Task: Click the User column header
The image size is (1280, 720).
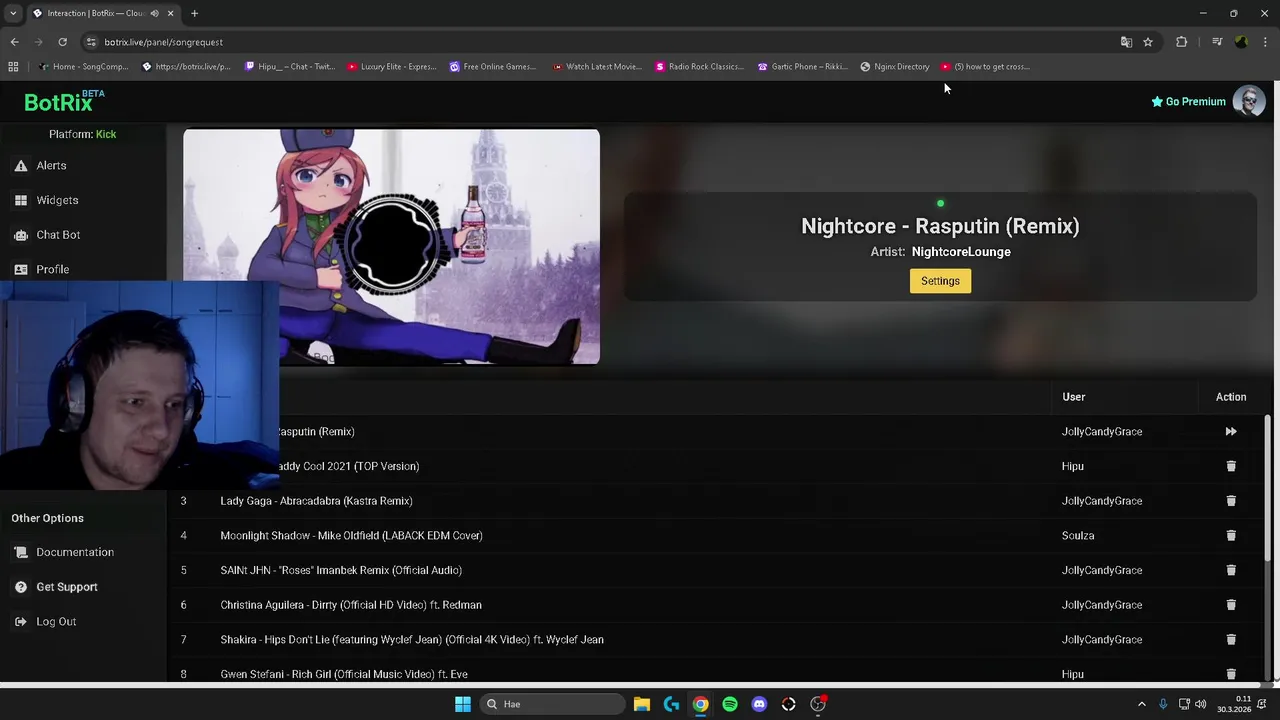Action: pos(1073,397)
